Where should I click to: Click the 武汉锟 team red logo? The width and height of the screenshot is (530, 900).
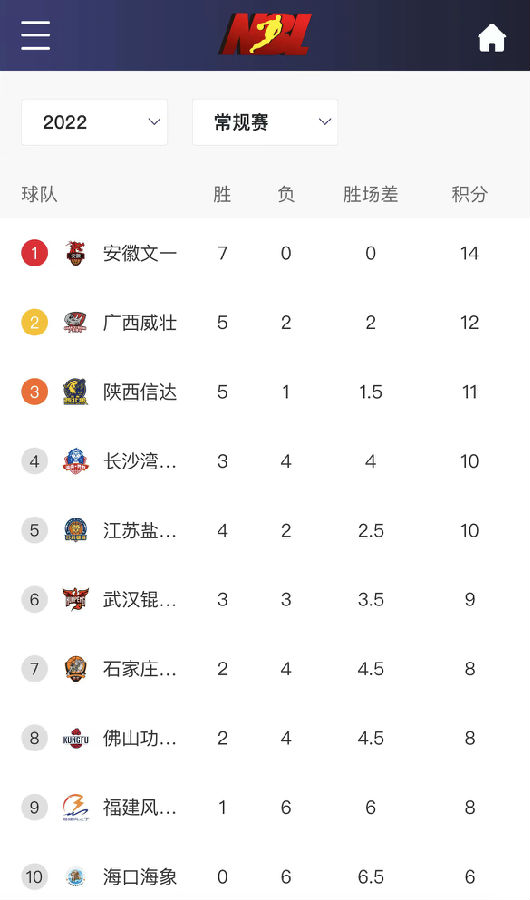tap(76, 600)
